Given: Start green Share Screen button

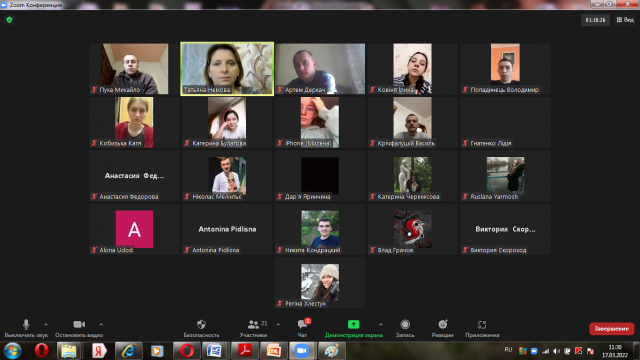Looking at the screenshot, I should pyautogui.click(x=353, y=328).
